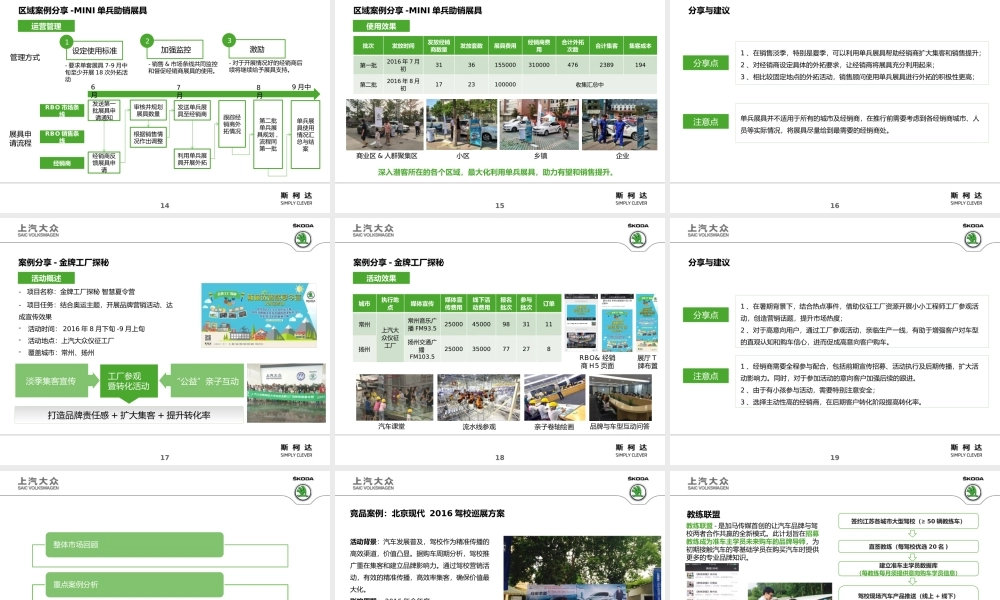Click the Skoda logo on slide 18

pyautogui.click(x=638, y=237)
